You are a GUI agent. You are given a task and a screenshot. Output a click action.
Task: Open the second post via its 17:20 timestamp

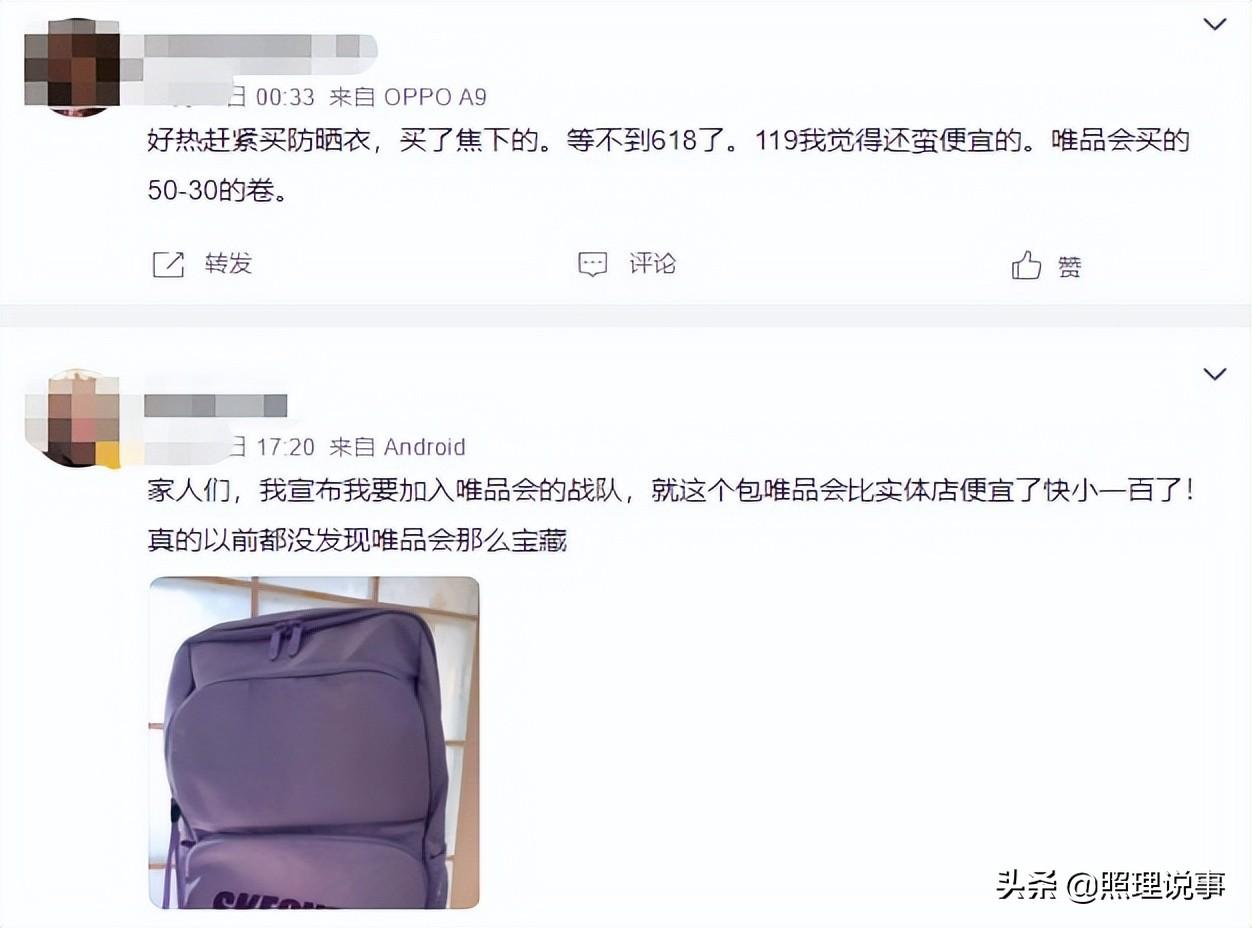285,446
